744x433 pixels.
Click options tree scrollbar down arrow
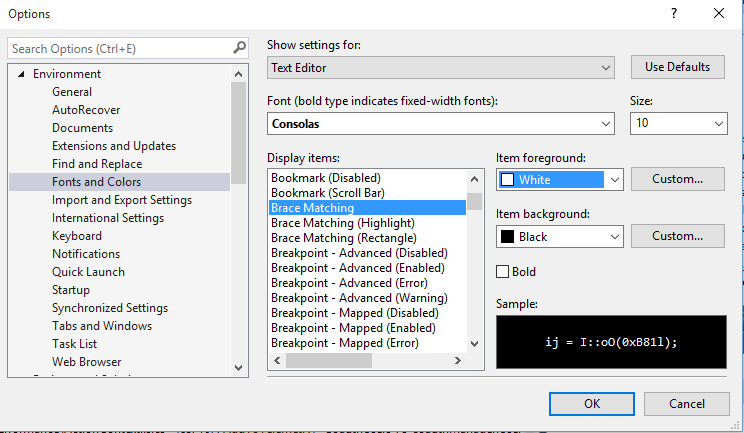click(239, 368)
